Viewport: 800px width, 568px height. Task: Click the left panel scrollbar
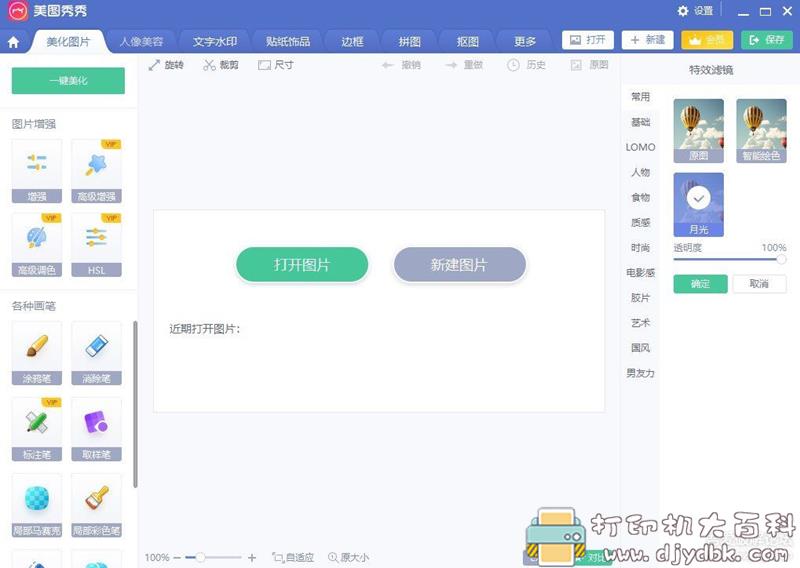(135, 404)
